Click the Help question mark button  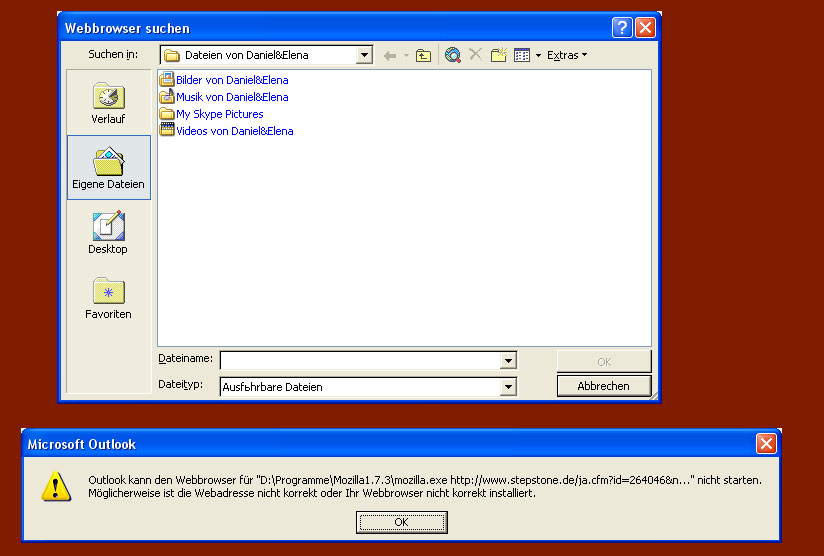coord(622,27)
